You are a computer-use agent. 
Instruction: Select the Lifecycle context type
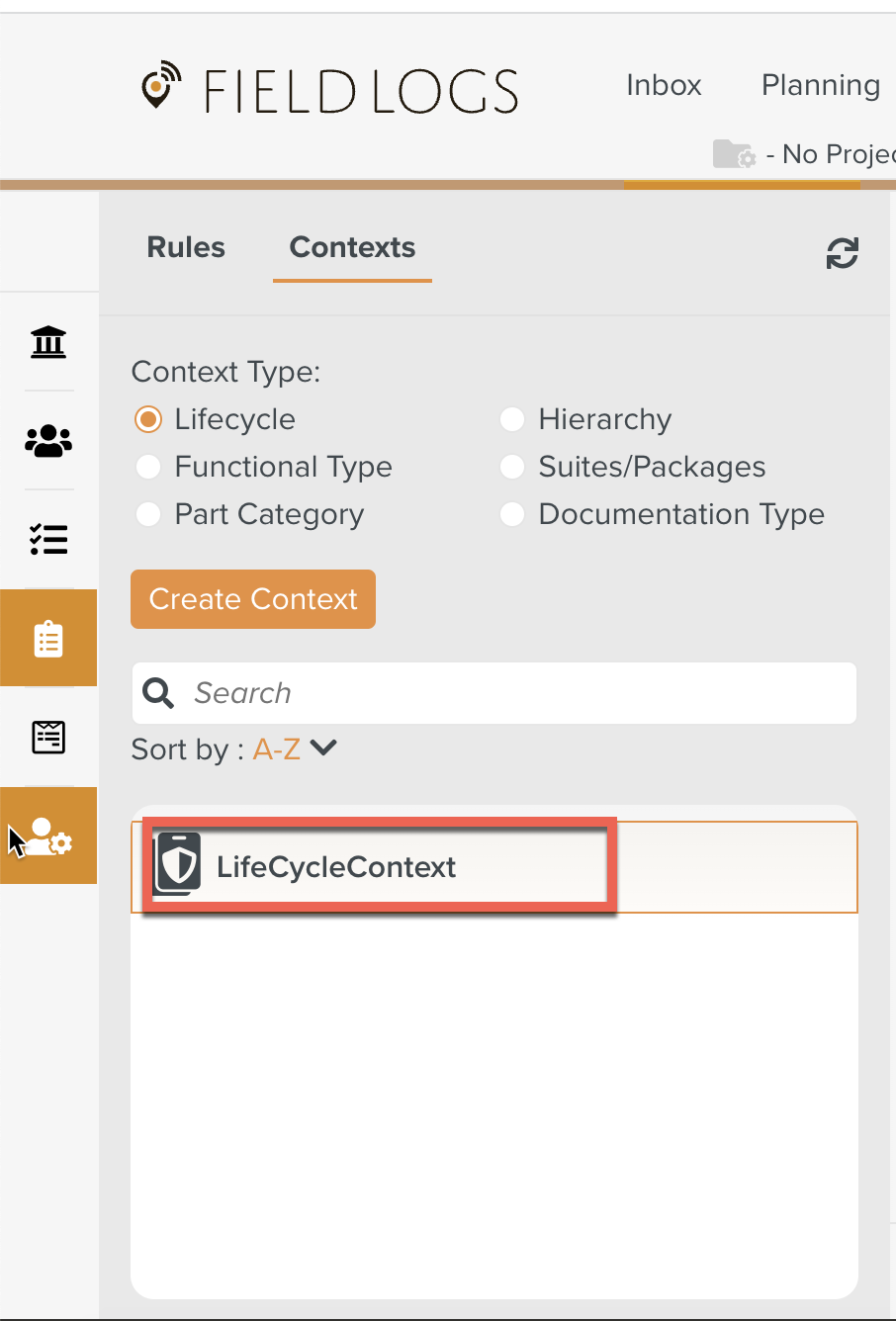pyautogui.click(x=148, y=419)
